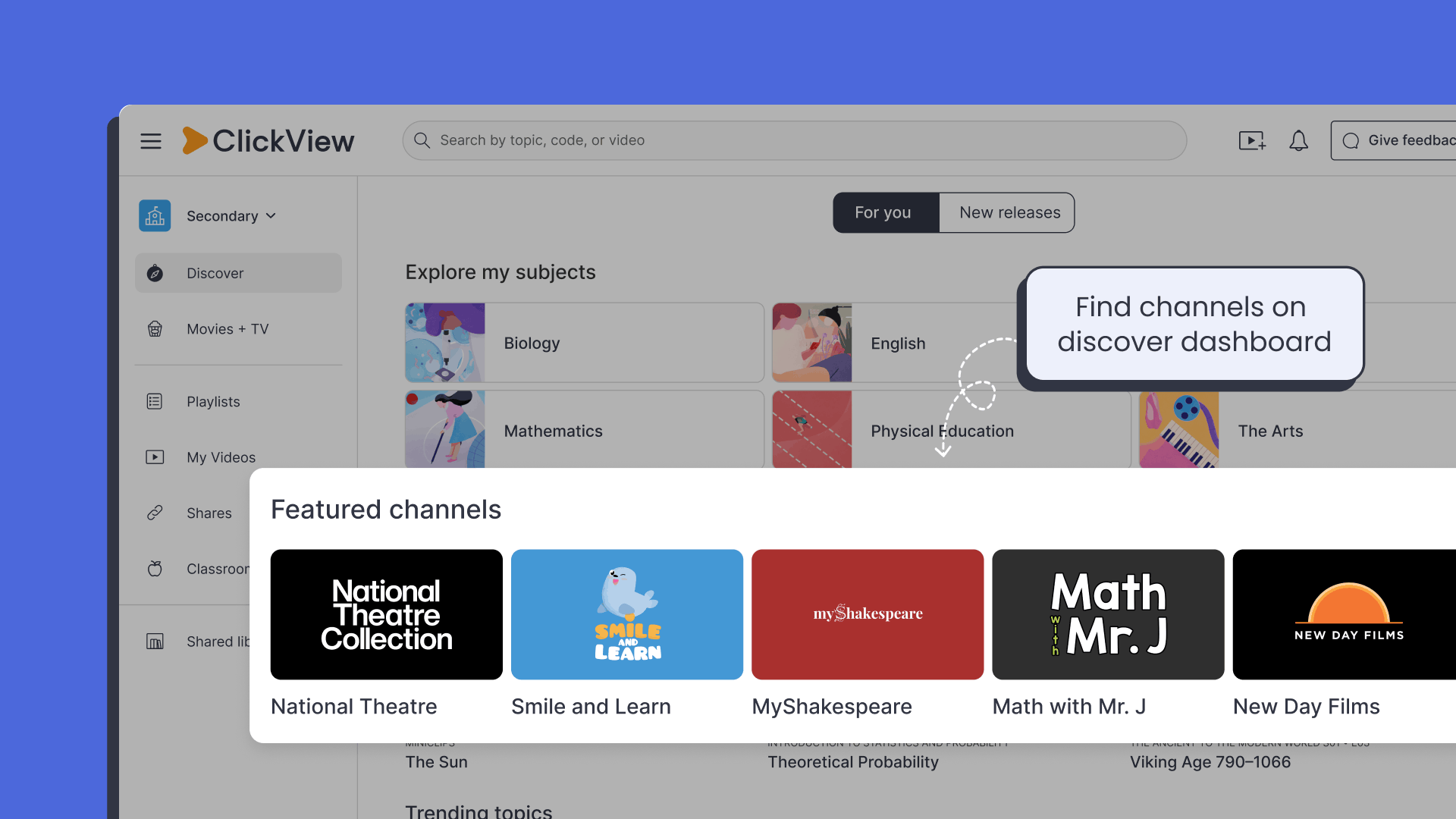Open the Biology subject card

pyautogui.click(x=585, y=343)
